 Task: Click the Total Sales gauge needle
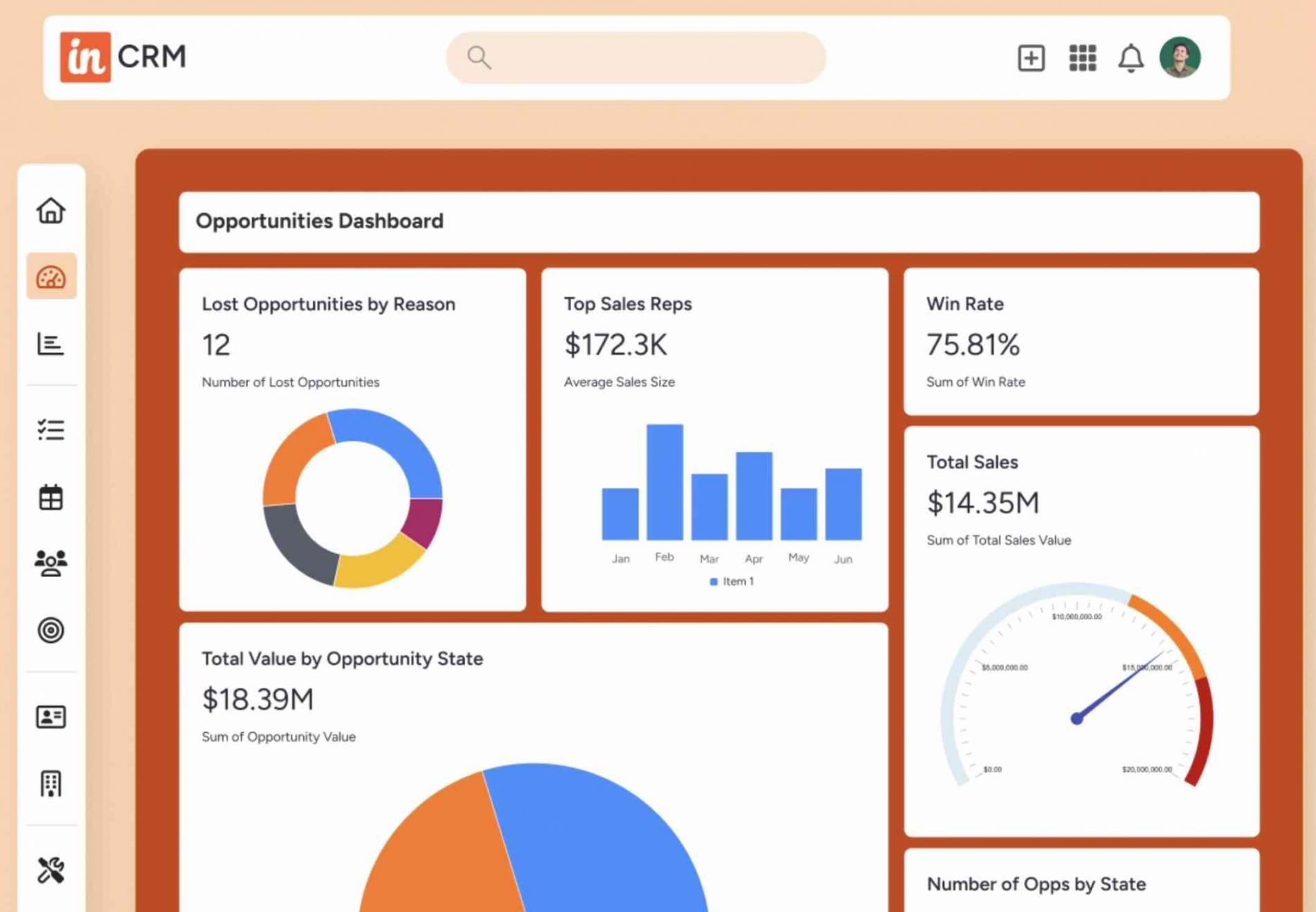[x=1119, y=686]
